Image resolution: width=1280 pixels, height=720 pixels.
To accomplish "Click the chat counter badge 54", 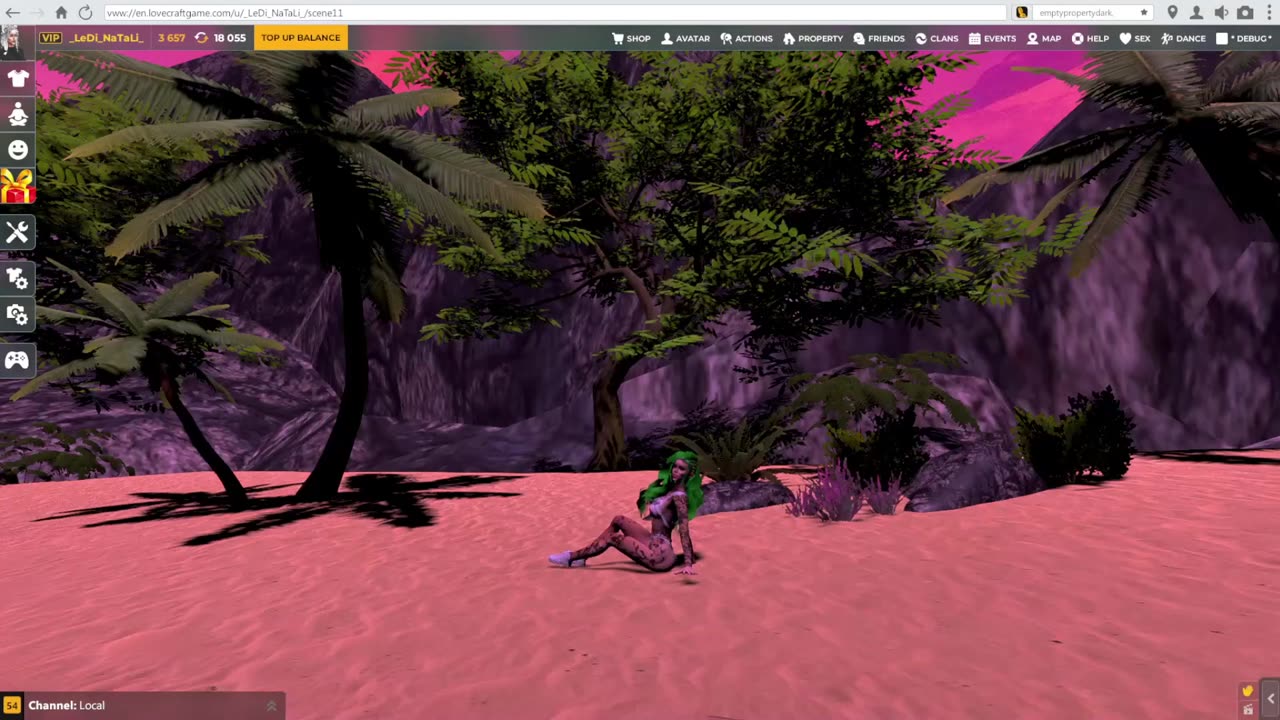I will pos(12,705).
